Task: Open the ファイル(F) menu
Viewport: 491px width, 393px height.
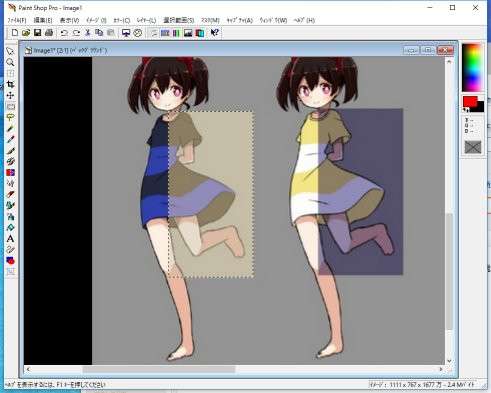Action: point(17,20)
